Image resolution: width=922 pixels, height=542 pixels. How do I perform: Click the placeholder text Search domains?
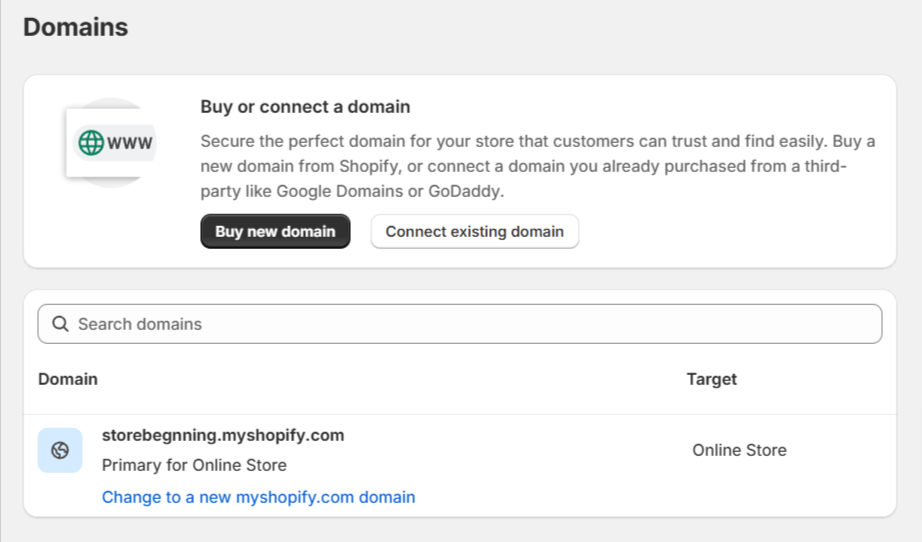click(140, 324)
